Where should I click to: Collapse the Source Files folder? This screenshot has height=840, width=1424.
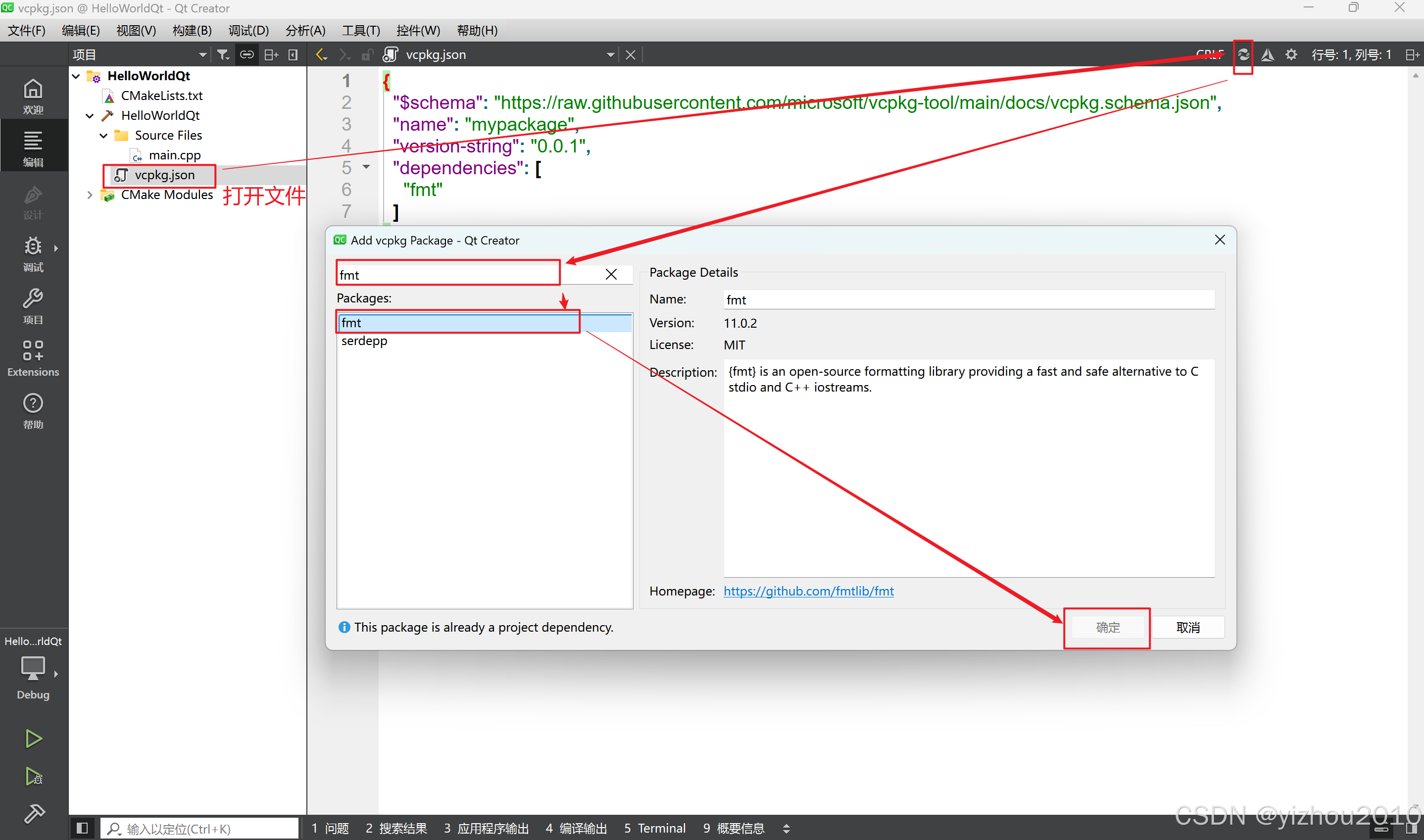[x=103, y=135]
